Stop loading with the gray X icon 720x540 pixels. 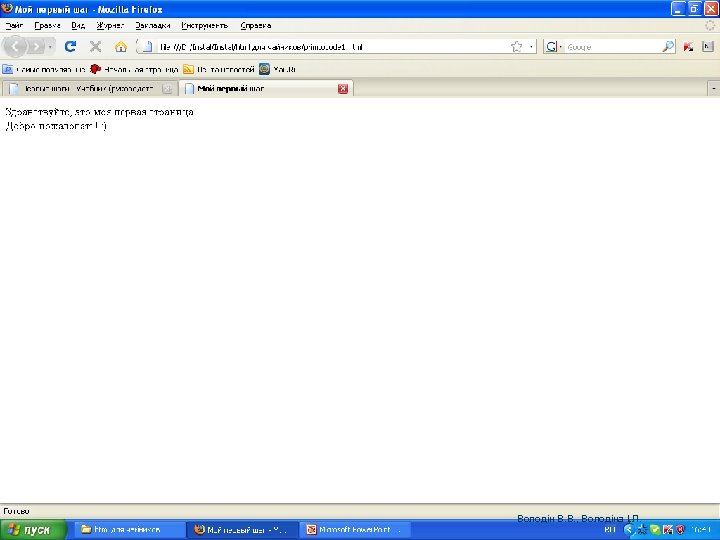coord(95,46)
